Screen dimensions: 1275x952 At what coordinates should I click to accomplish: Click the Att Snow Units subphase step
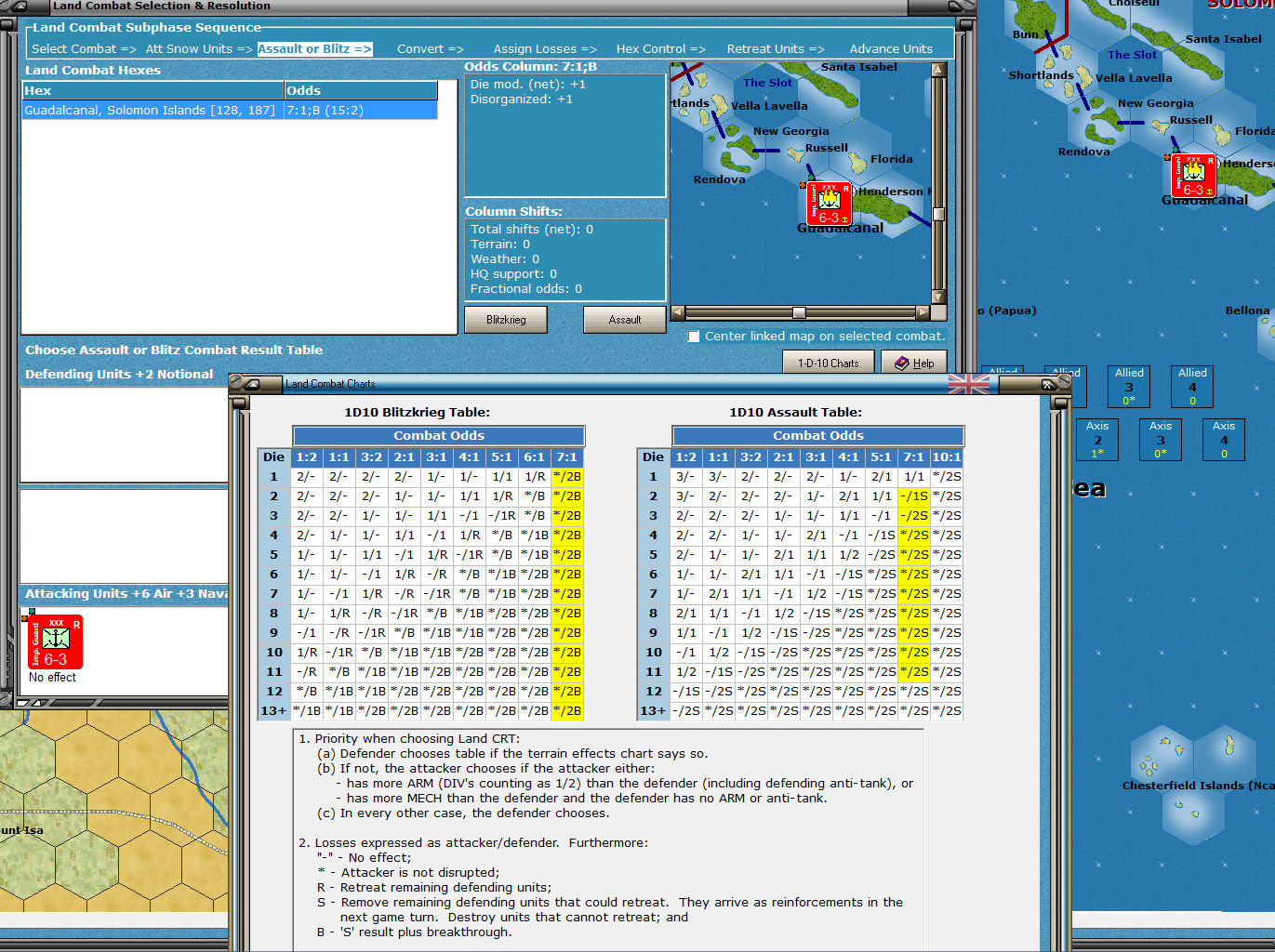(x=199, y=49)
